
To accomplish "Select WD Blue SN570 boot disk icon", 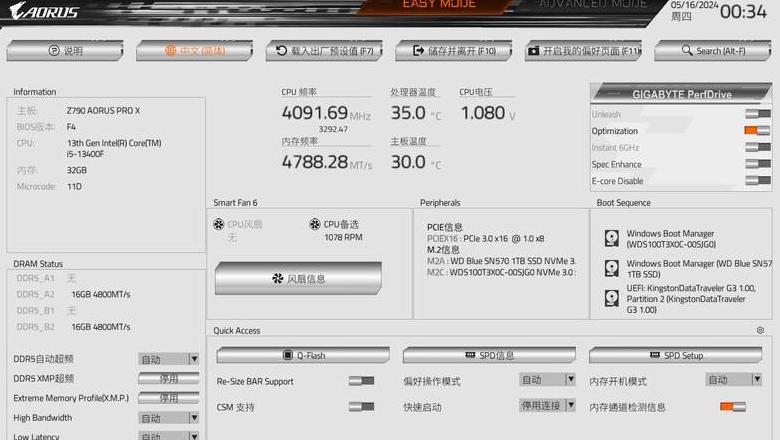I will pos(611,268).
